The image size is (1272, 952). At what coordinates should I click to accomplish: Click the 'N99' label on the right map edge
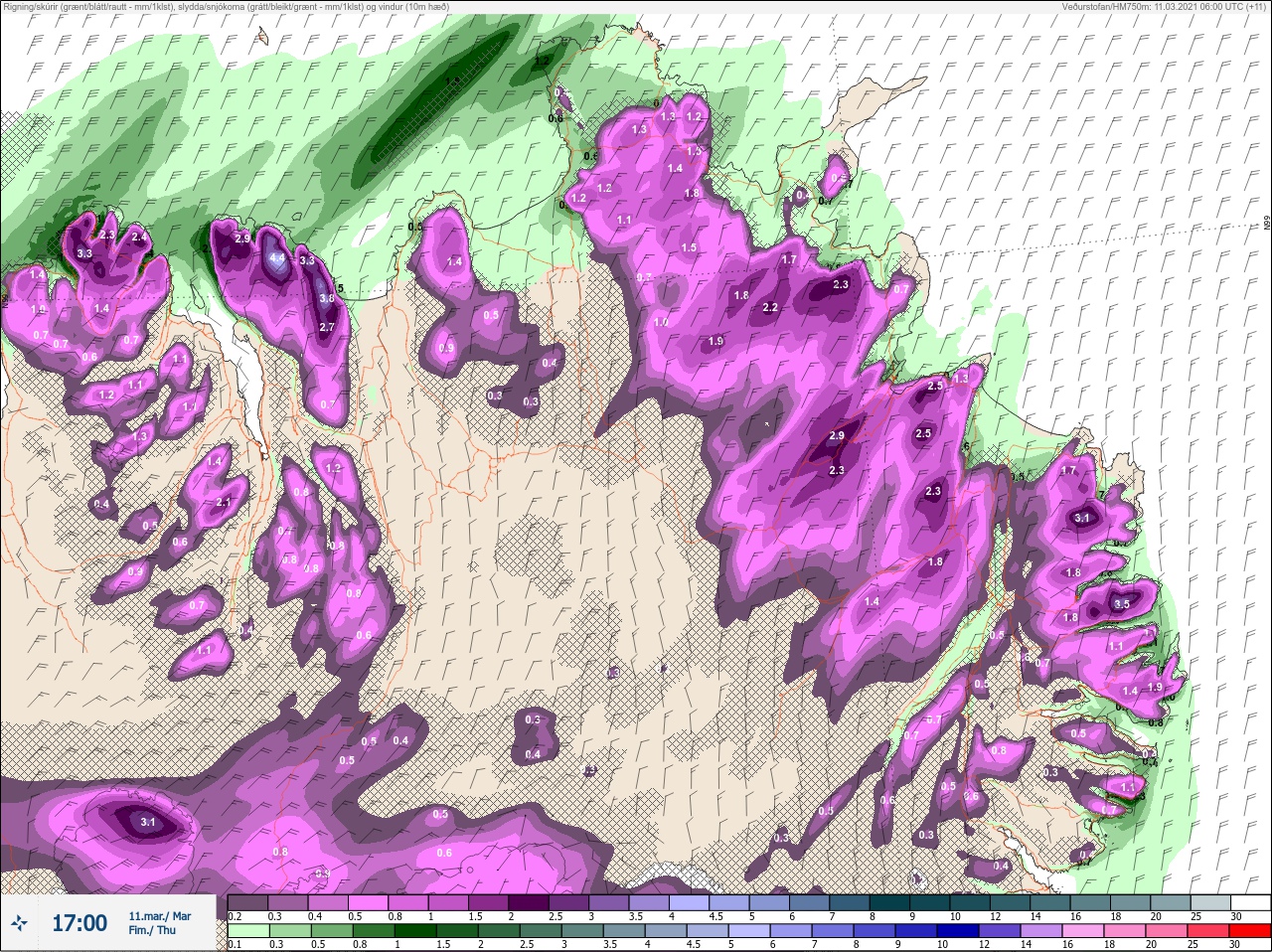1266,225
